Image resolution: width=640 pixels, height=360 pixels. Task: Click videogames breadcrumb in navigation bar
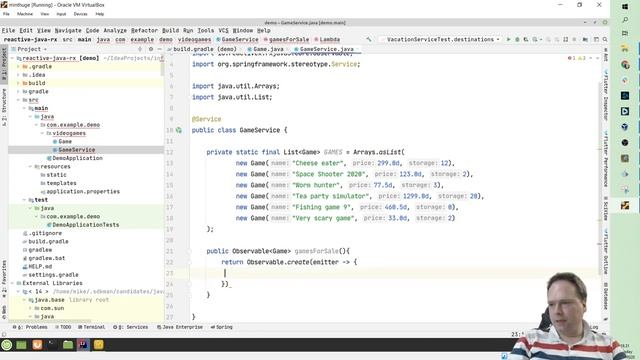(194, 40)
